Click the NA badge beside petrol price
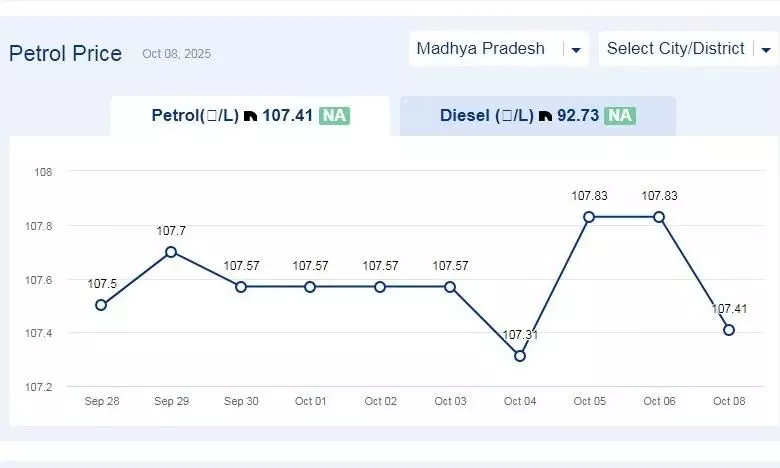The height and width of the screenshot is (468, 780). coord(334,116)
